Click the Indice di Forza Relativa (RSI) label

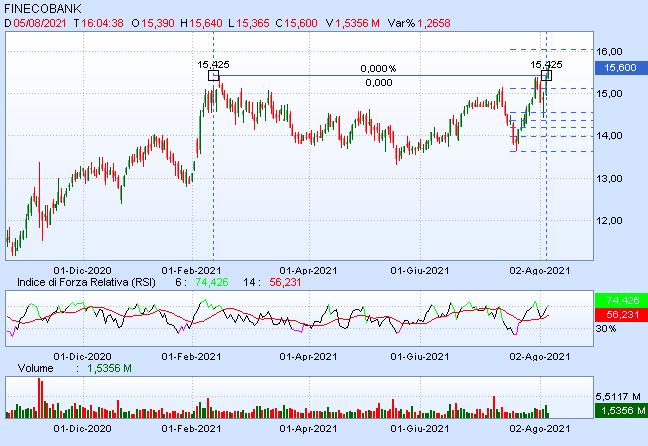86,282
